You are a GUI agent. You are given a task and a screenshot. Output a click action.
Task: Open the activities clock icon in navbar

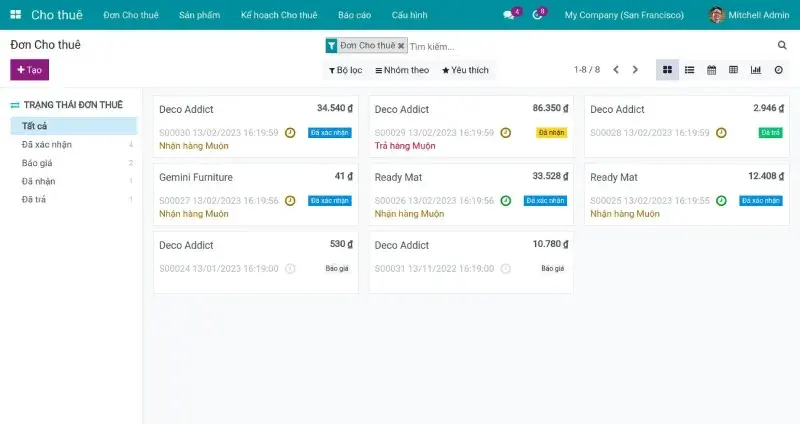[537, 15]
